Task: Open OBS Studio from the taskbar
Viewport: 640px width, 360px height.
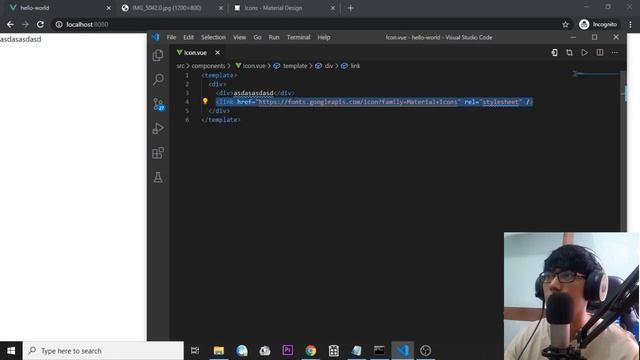Action: (x=425, y=351)
